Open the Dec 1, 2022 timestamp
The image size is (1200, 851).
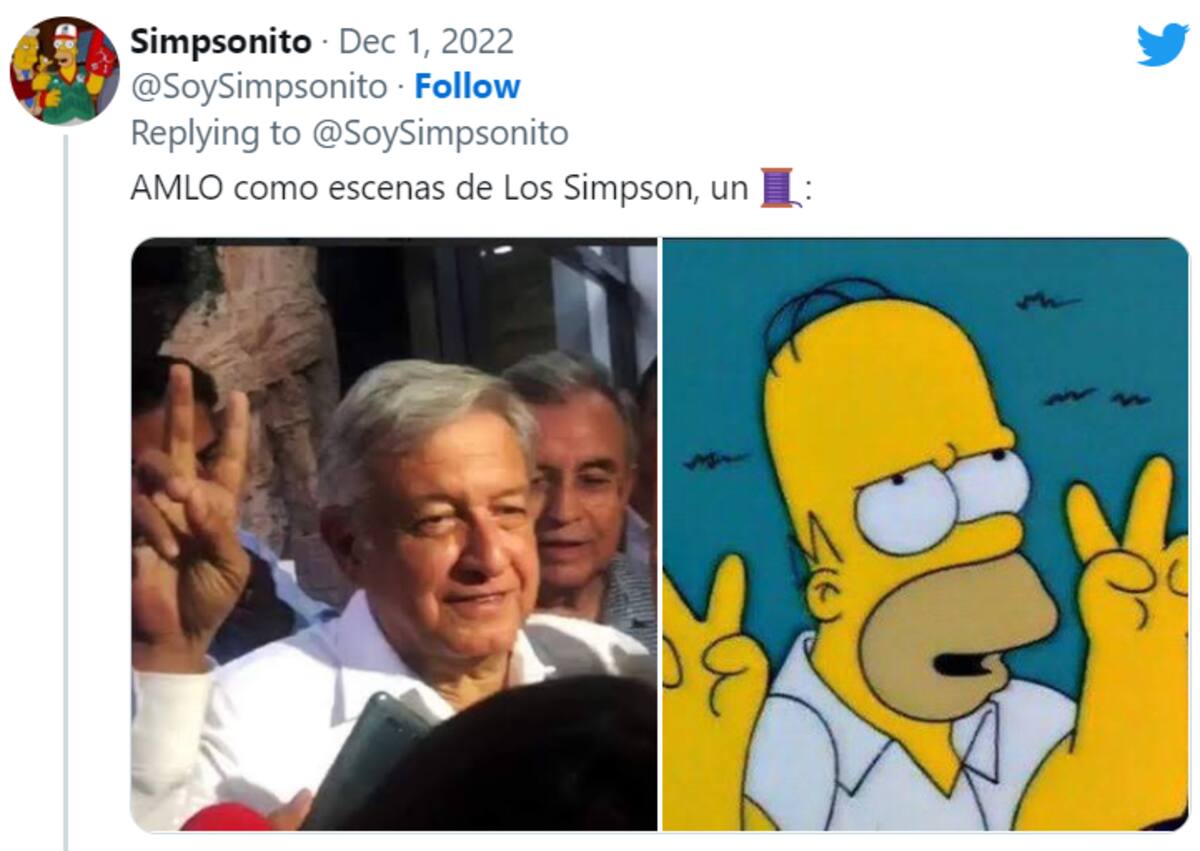426,42
